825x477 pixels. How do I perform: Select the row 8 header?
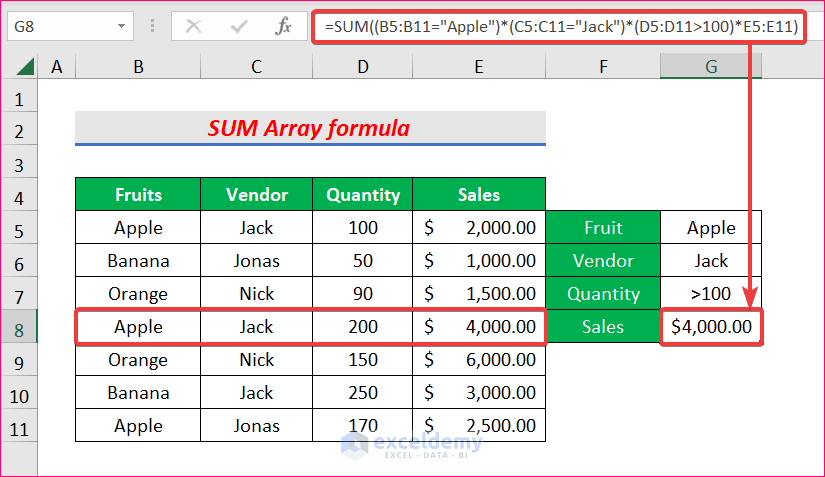coord(18,327)
